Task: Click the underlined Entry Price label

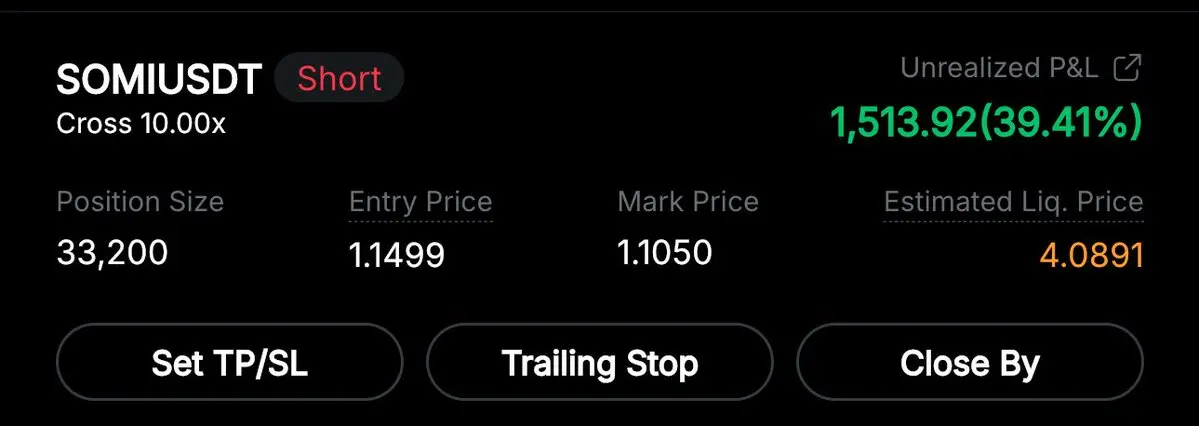Action: point(421,202)
